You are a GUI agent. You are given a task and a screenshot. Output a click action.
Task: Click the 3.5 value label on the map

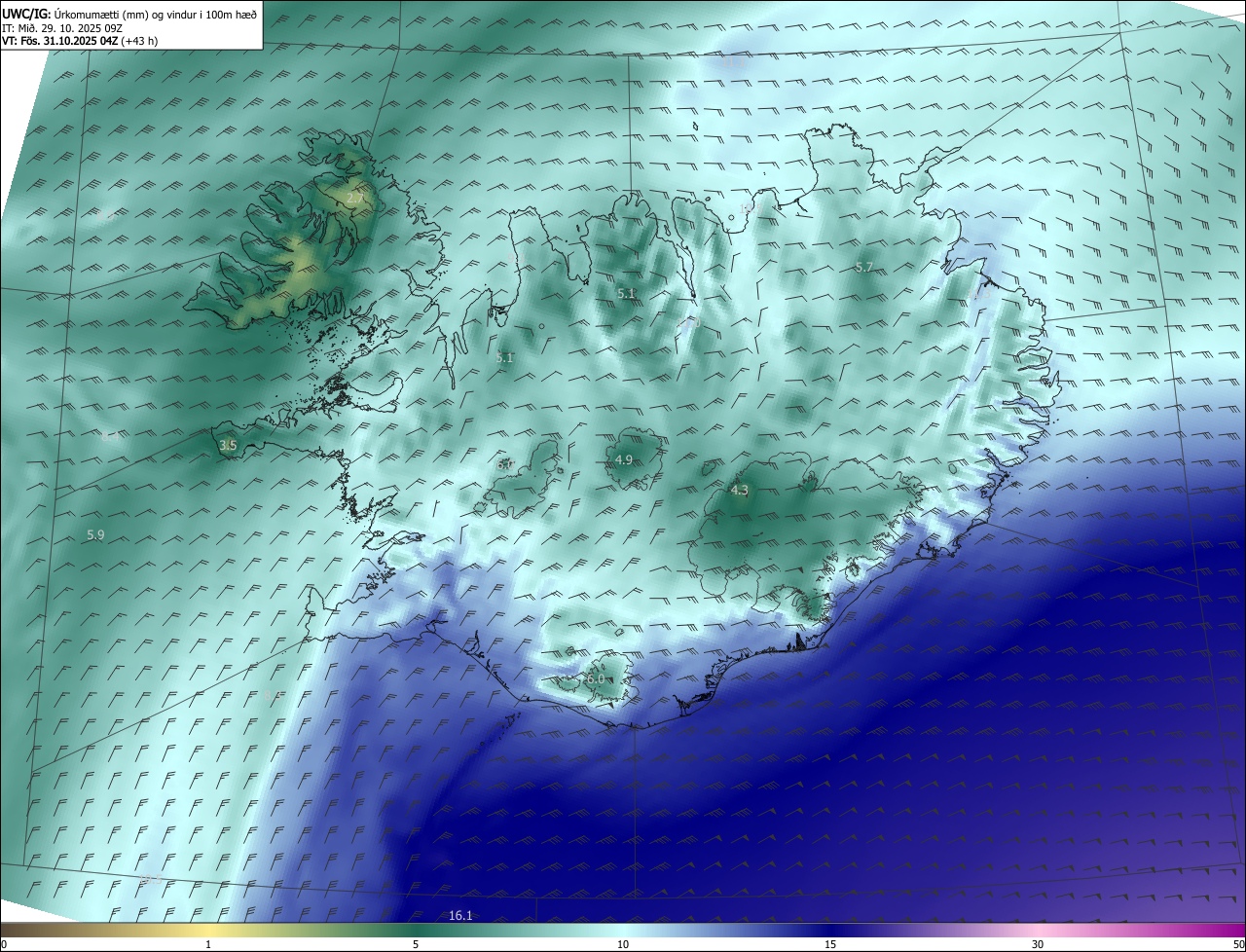tap(228, 445)
